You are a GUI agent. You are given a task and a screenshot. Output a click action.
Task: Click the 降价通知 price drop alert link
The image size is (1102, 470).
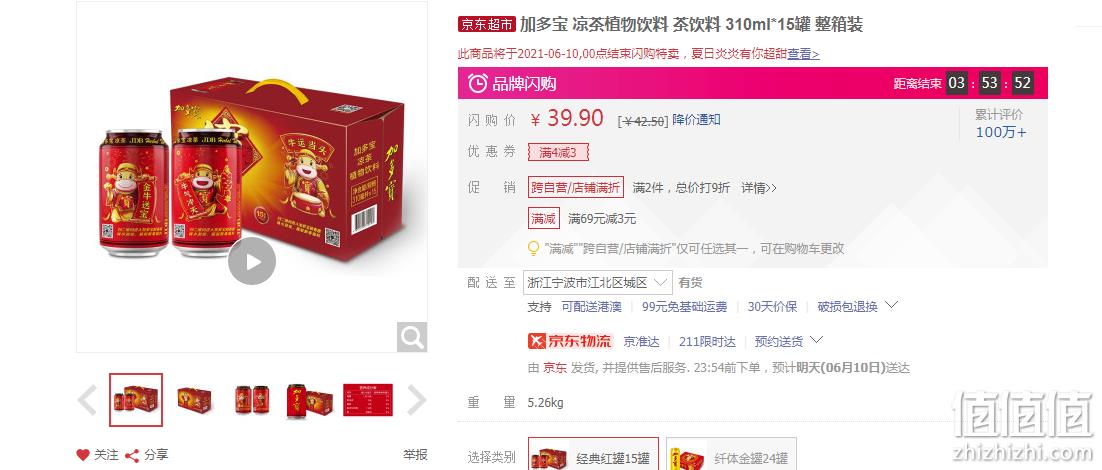(x=696, y=119)
